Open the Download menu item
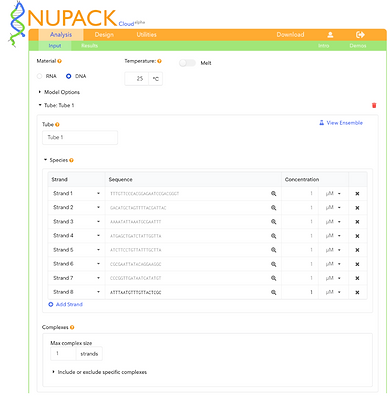 290,35
